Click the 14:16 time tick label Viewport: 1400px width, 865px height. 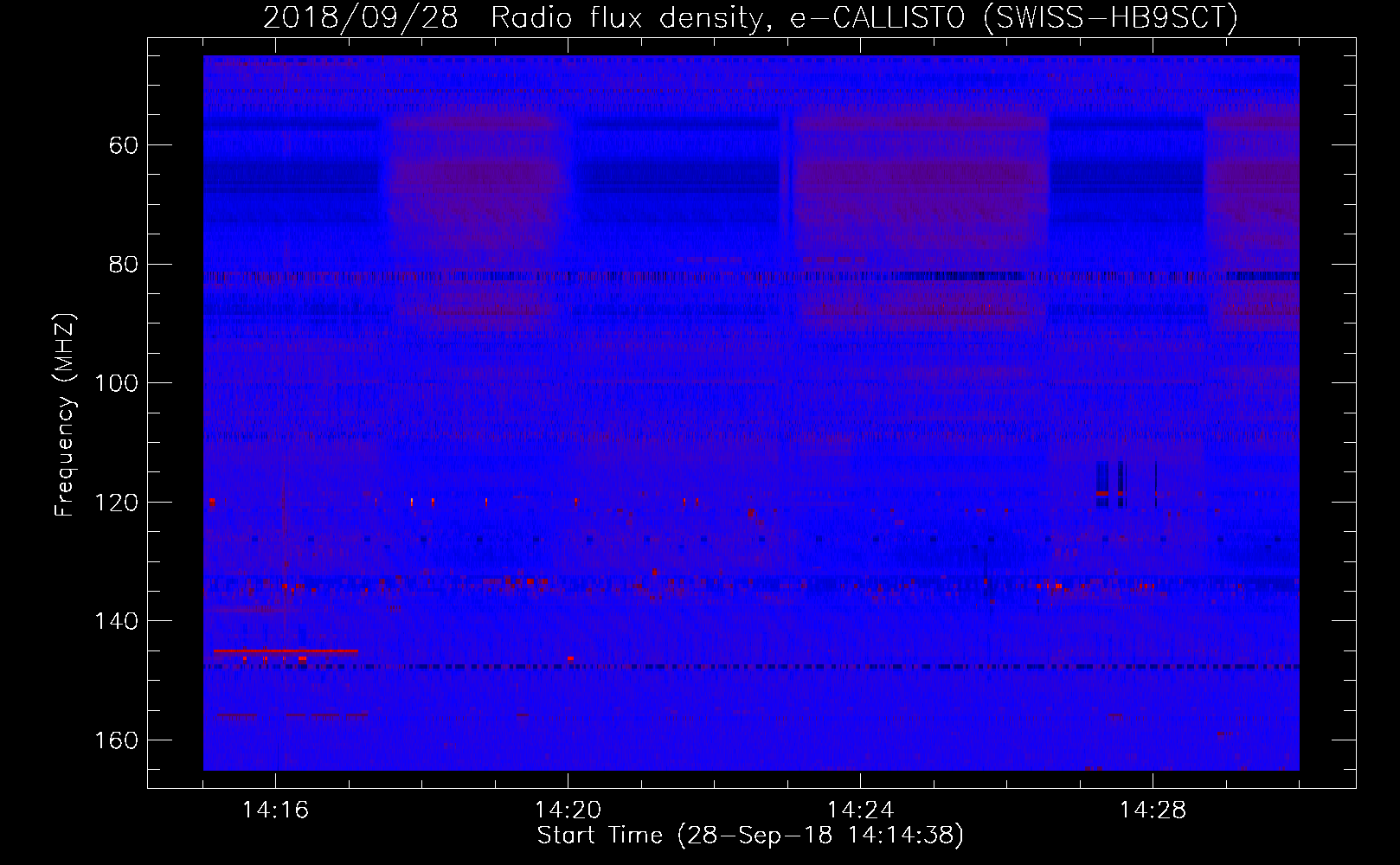[x=276, y=810]
